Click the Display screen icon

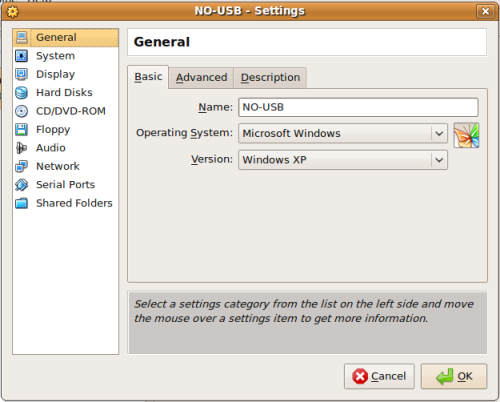coord(22,74)
